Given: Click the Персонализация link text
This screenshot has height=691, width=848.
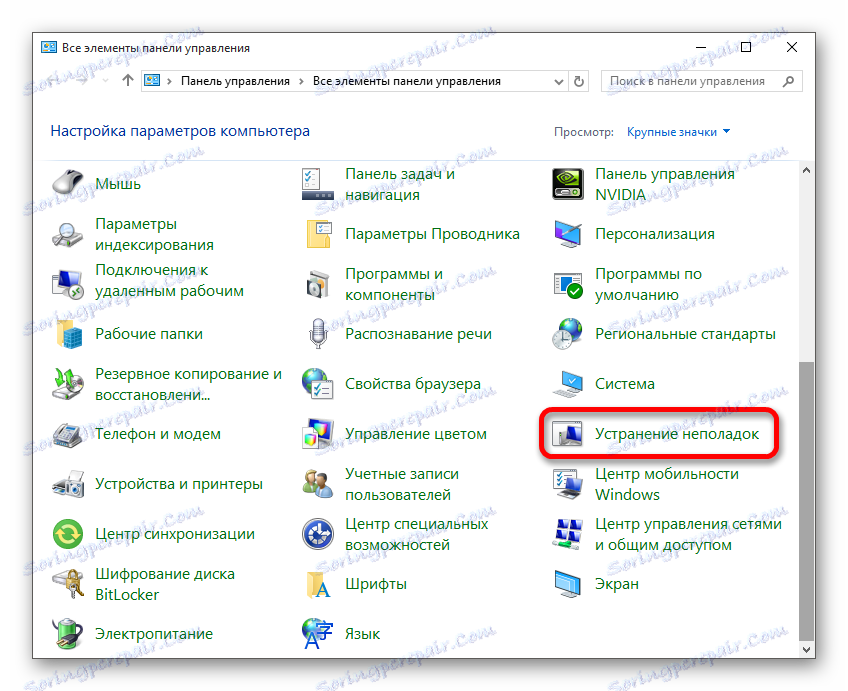Looking at the screenshot, I should pyautogui.click(x=654, y=234).
